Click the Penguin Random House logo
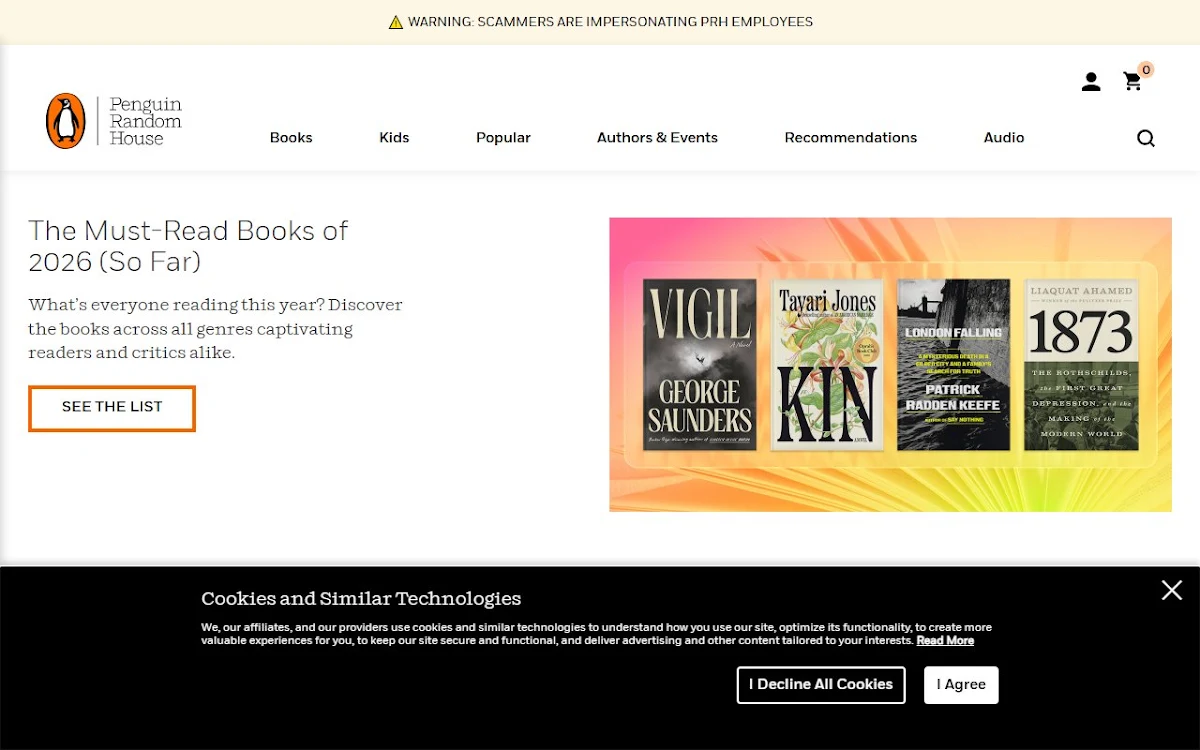Screen dimensions: 1200x750 (114, 121)
